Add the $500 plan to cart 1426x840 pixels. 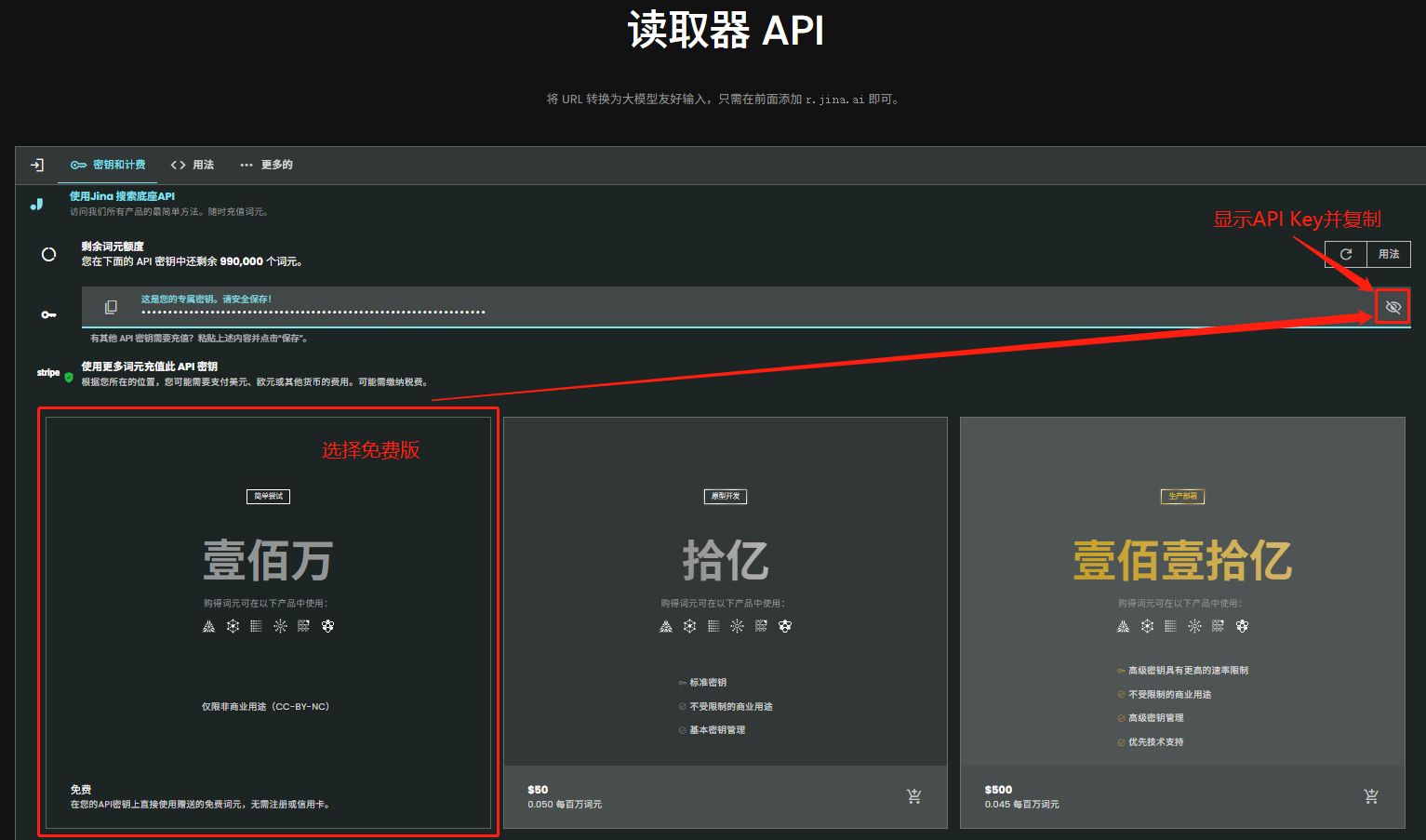pyautogui.click(x=1371, y=796)
